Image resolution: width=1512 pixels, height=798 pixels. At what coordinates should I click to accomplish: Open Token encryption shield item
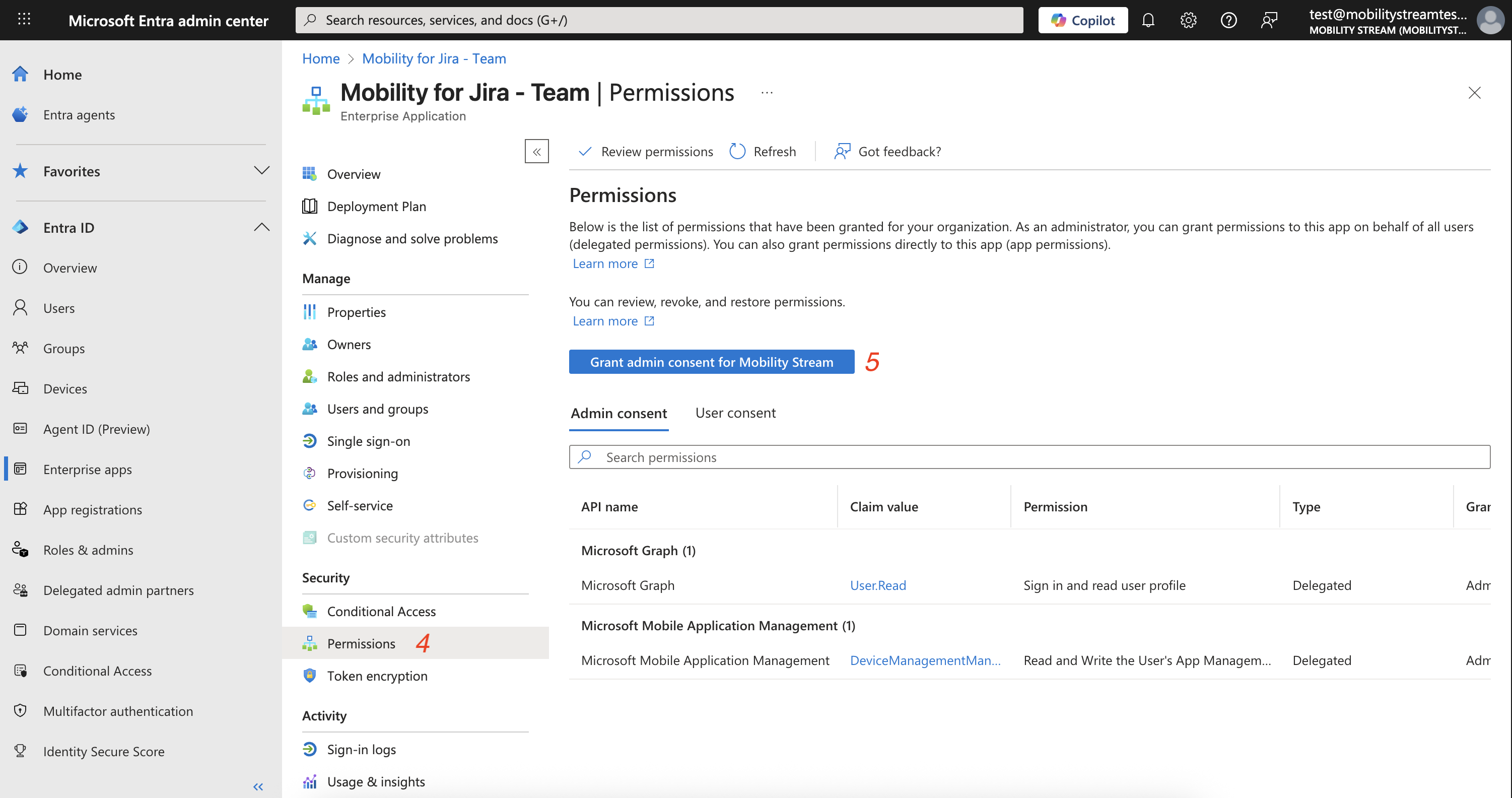(x=377, y=676)
